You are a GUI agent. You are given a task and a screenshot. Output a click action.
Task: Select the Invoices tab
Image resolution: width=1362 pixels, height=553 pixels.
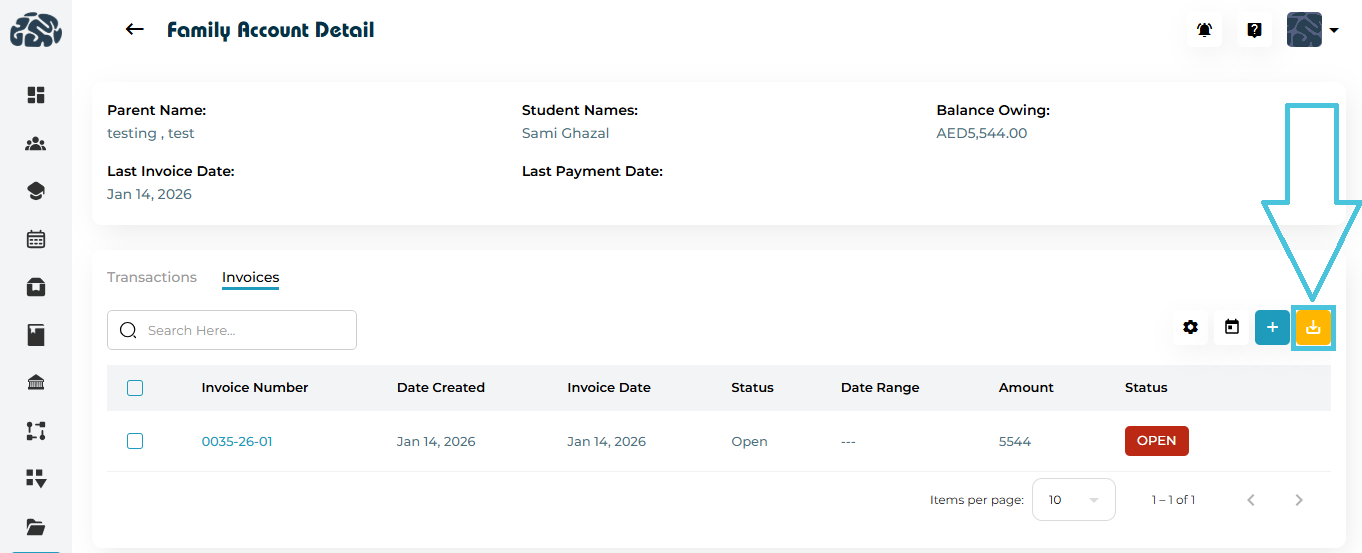[x=250, y=277]
